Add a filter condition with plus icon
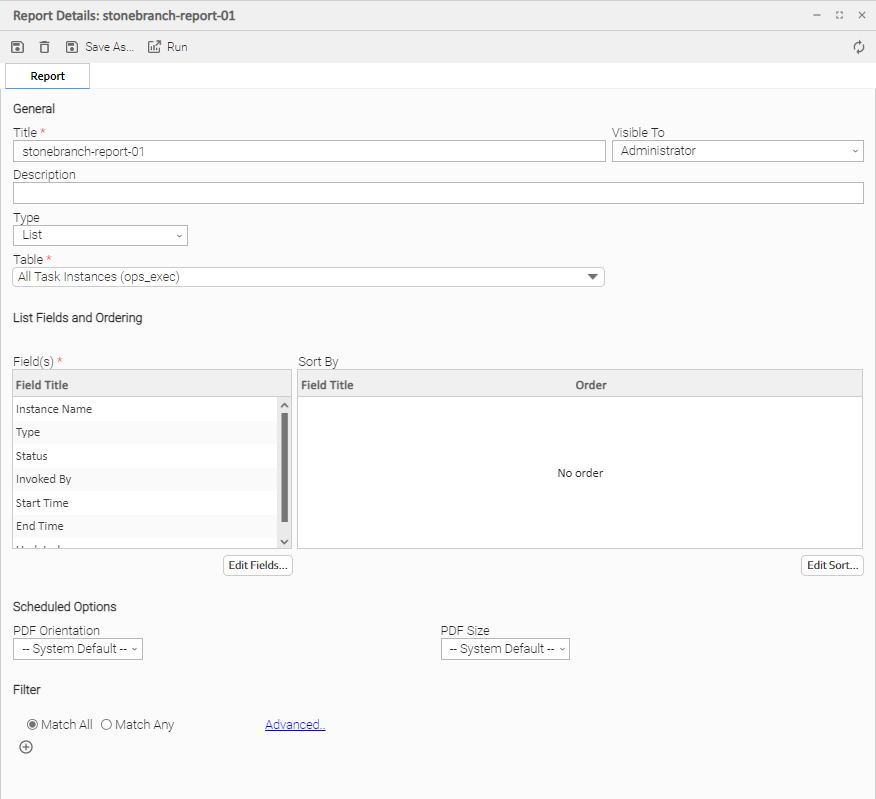 coord(26,747)
